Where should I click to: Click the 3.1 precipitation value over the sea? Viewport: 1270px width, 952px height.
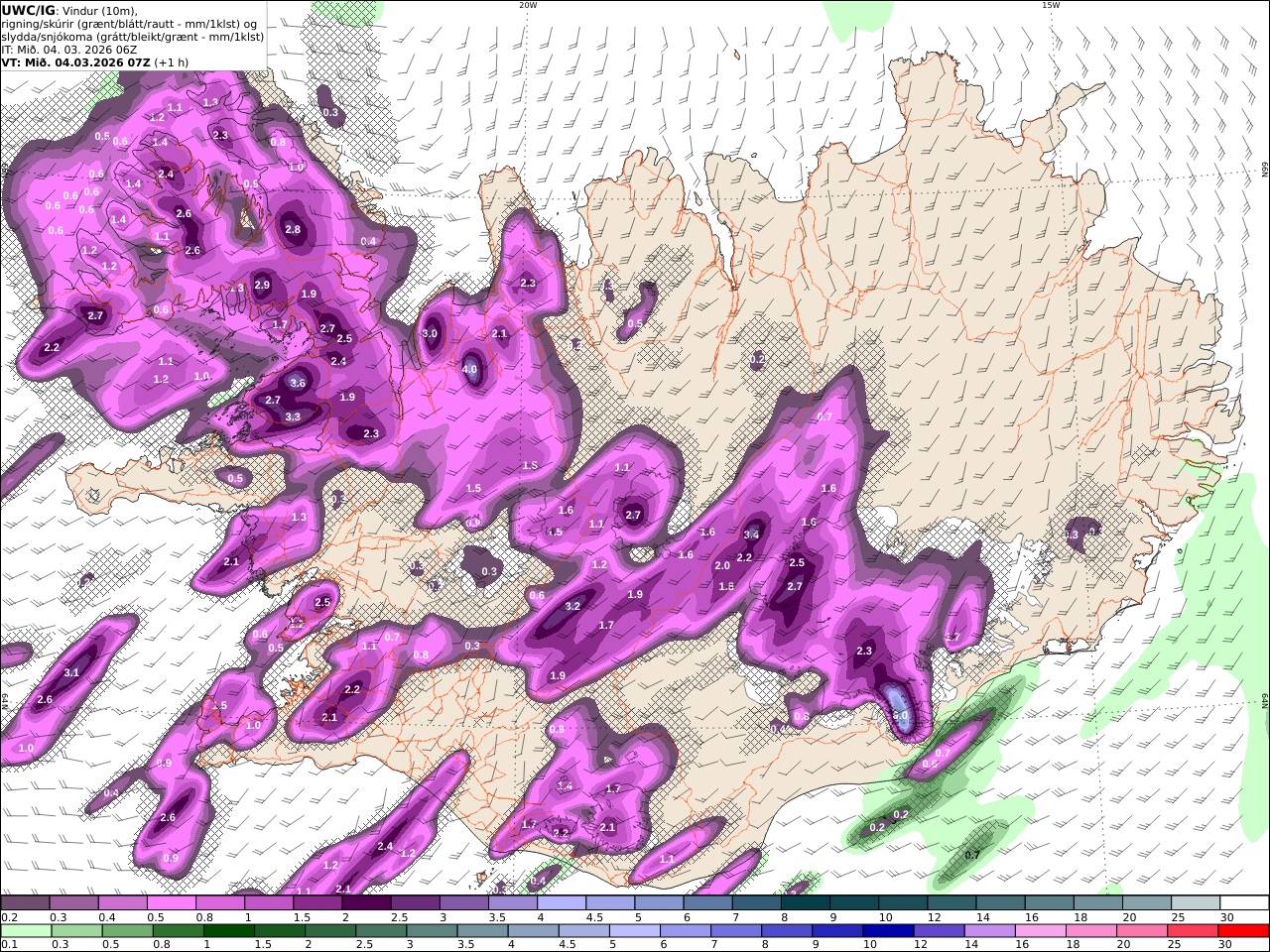(71, 672)
